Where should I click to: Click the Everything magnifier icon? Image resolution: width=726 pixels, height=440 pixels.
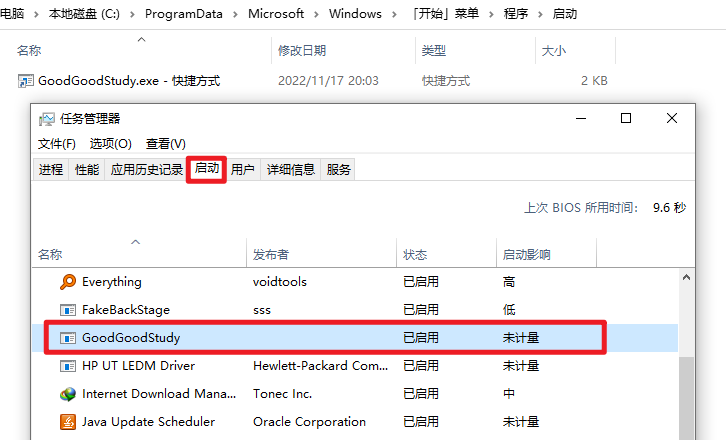pos(68,282)
